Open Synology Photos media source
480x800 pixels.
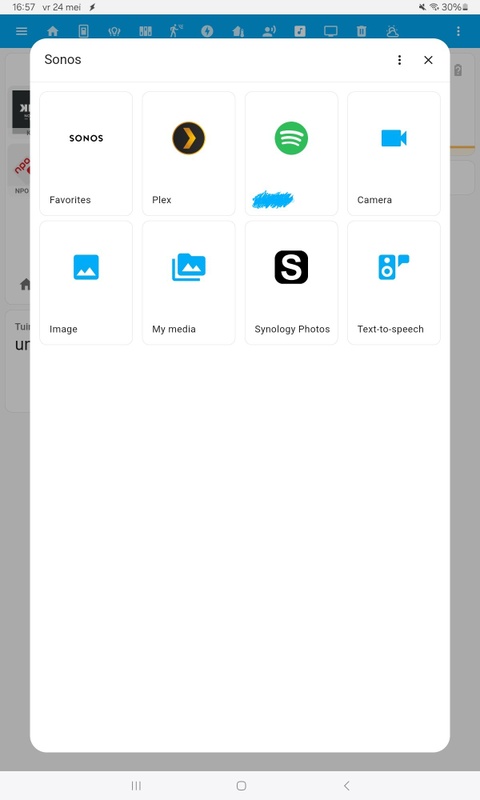tap(291, 283)
